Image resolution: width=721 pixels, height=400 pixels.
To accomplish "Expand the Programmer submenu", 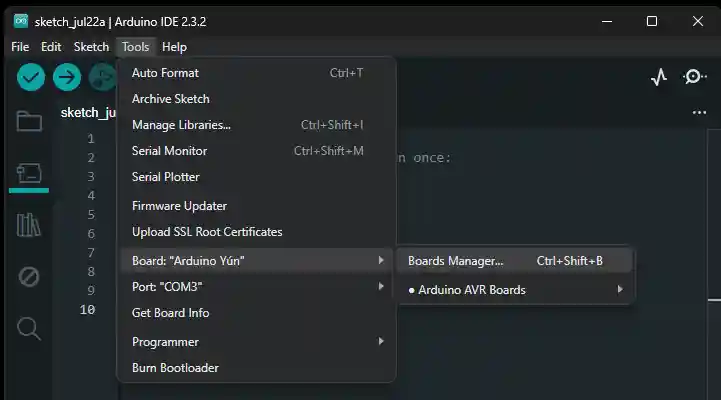I will (x=256, y=342).
